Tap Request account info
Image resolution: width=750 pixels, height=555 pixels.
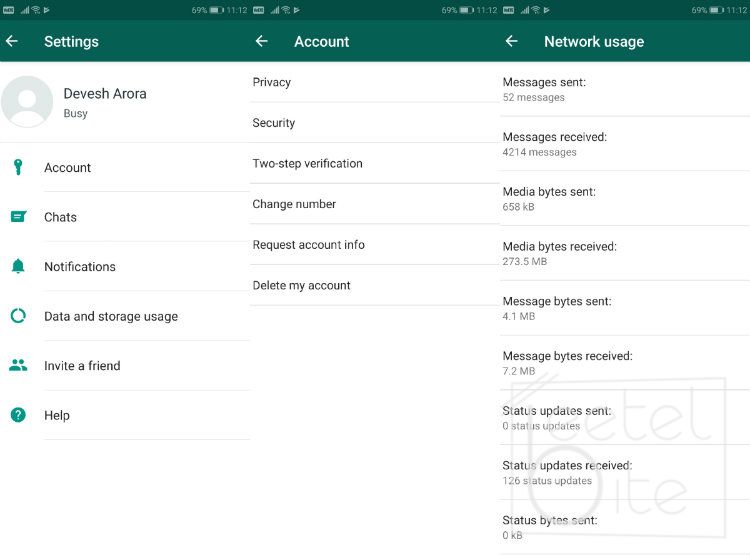[308, 245]
